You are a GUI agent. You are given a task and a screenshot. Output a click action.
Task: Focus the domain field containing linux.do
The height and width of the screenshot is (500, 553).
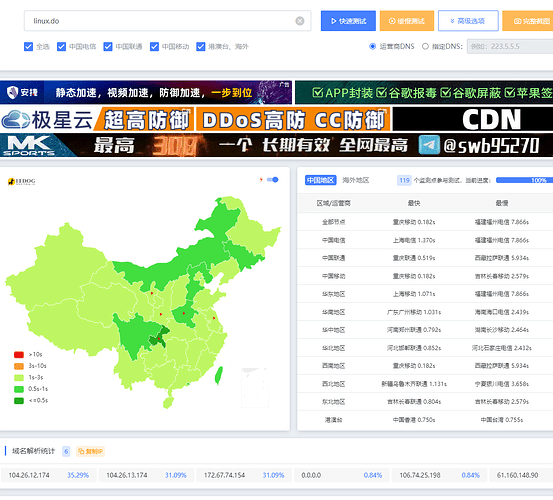tap(168, 21)
